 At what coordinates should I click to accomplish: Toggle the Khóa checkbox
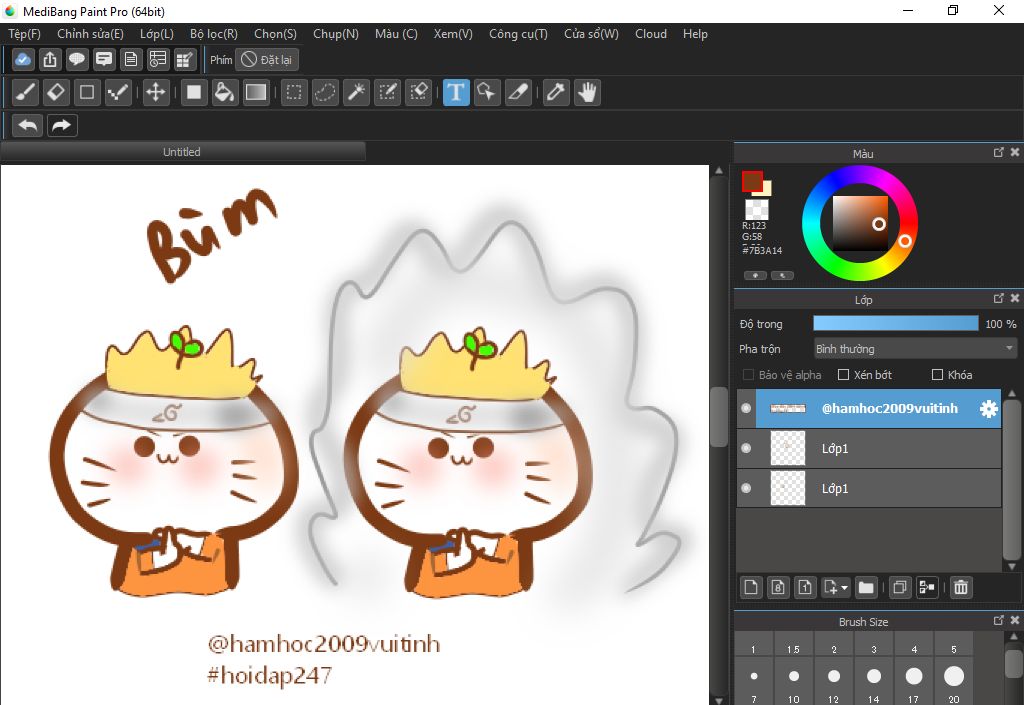click(x=937, y=375)
